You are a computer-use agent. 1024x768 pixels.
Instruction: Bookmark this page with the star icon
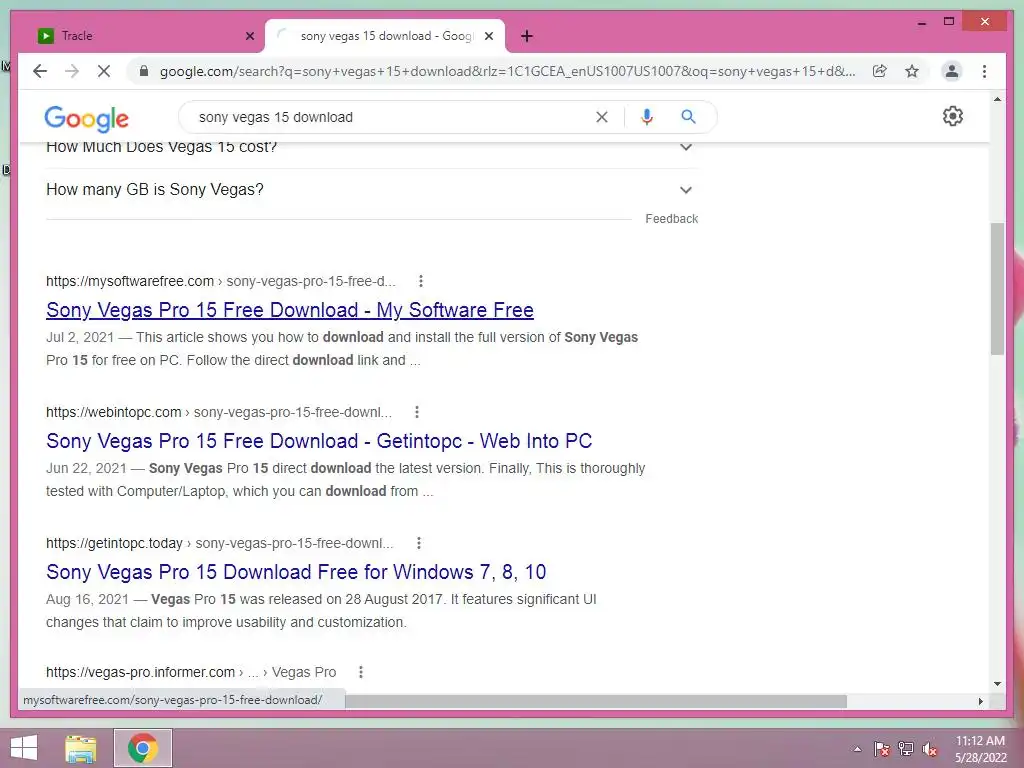(912, 71)
